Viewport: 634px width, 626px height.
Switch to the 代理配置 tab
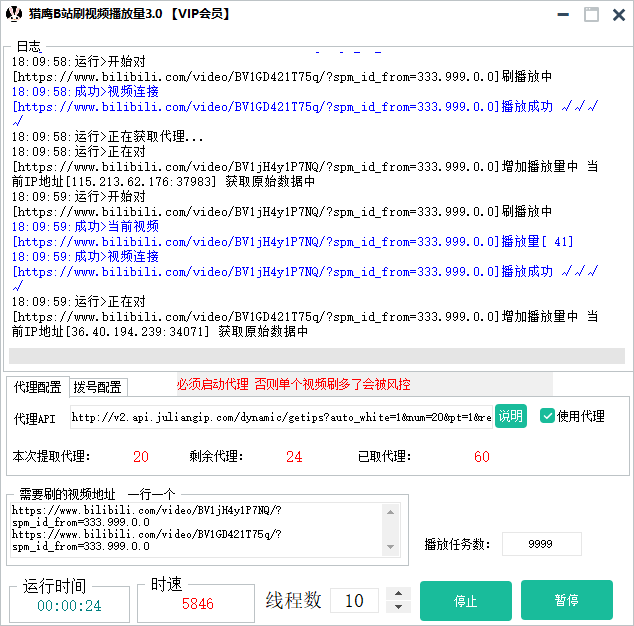(x=37, y=387)
